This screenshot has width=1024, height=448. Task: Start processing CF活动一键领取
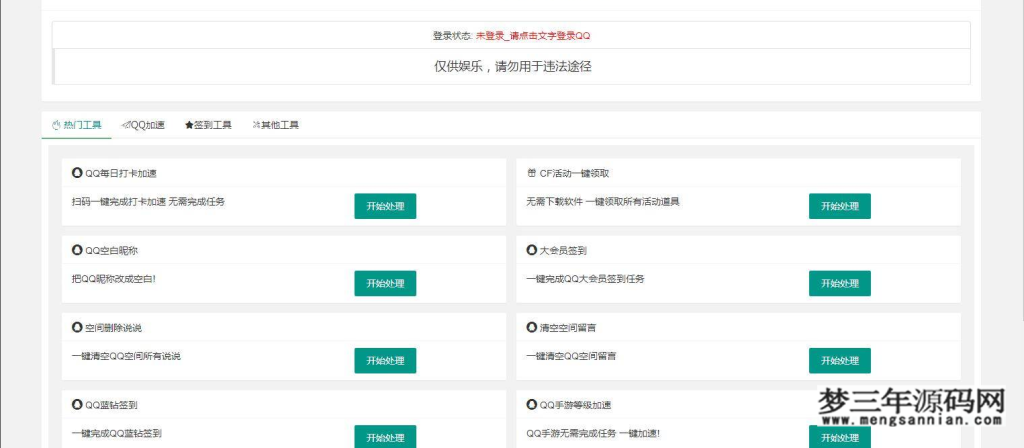coord(839,206)
